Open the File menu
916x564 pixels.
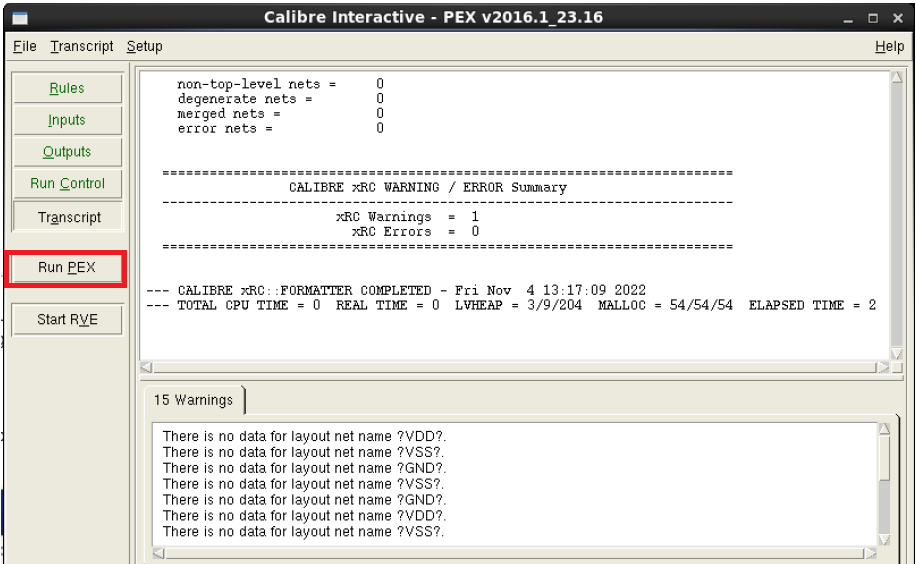25,46
